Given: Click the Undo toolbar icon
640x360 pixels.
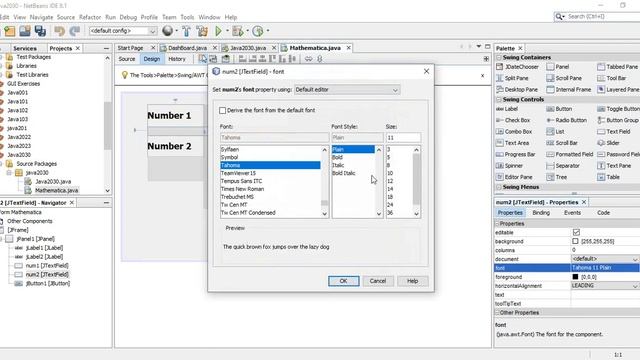Looking at the screenshot, I should coord(60,31).
